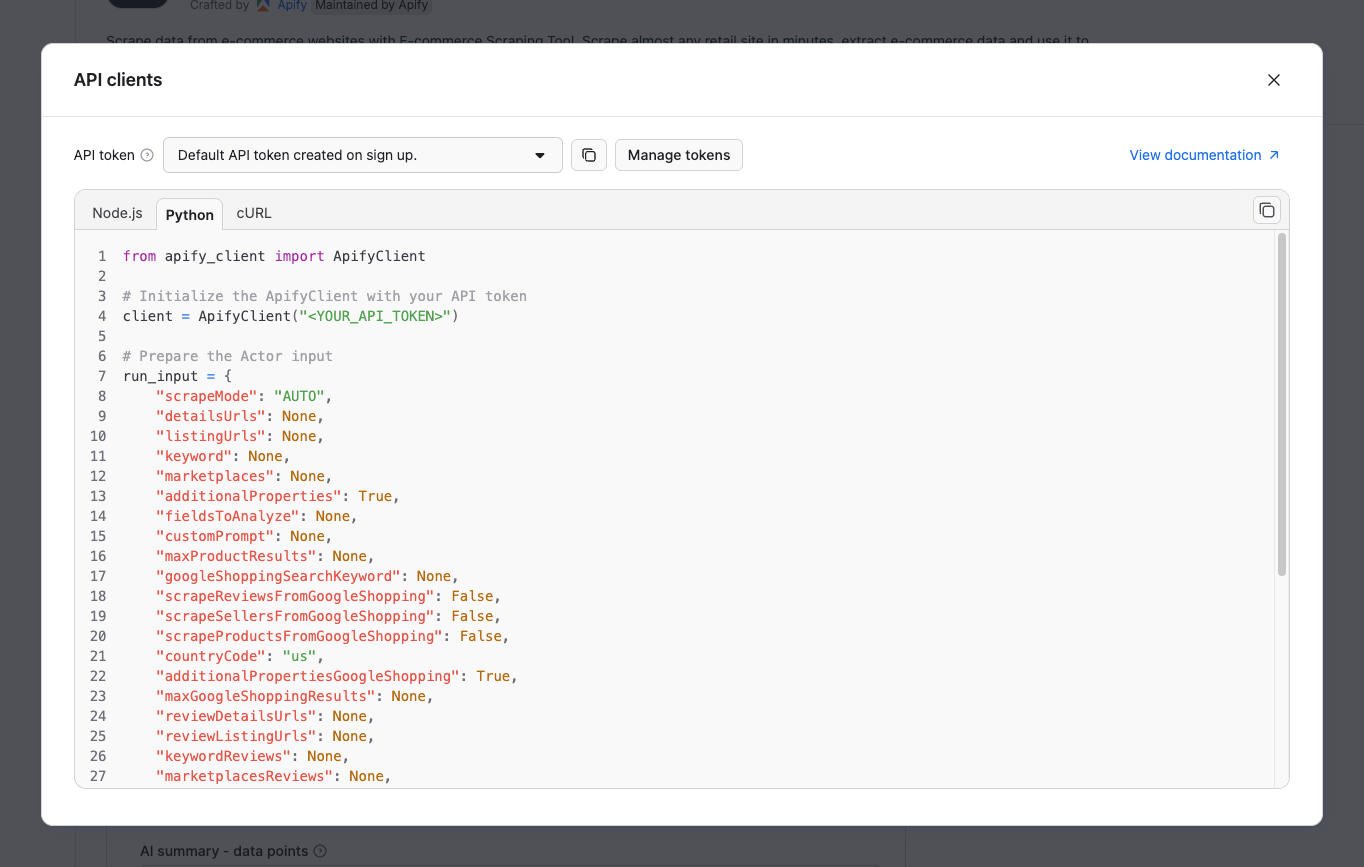Switch to the cURL tab
This screenshot has height=867, width=1364.
click(x=253, y=212)
